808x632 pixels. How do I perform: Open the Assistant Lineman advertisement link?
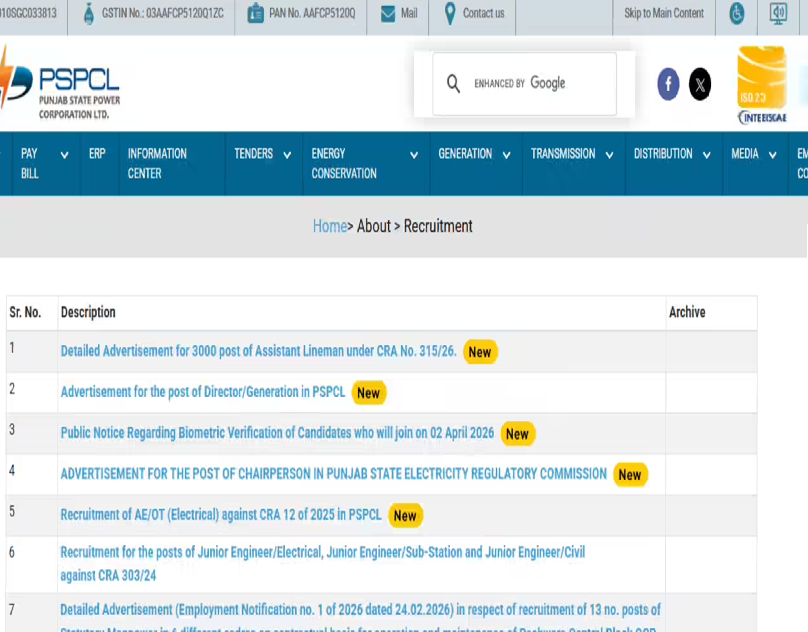[254, 351]
